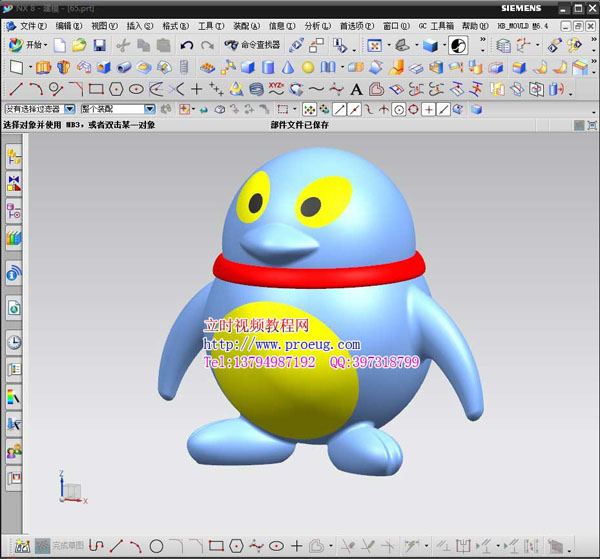Click the sketch-in-task-environment icon at bottom left
Viewport: 600px width, 559px height.
tap(22, 546)
